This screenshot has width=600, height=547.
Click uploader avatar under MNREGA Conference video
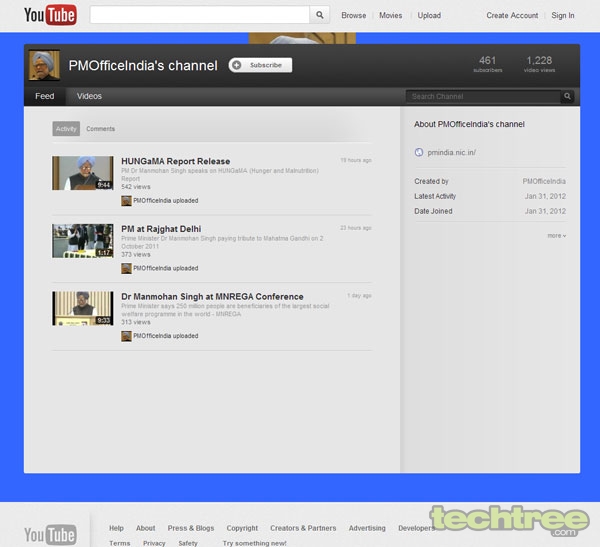click(126, 336)
